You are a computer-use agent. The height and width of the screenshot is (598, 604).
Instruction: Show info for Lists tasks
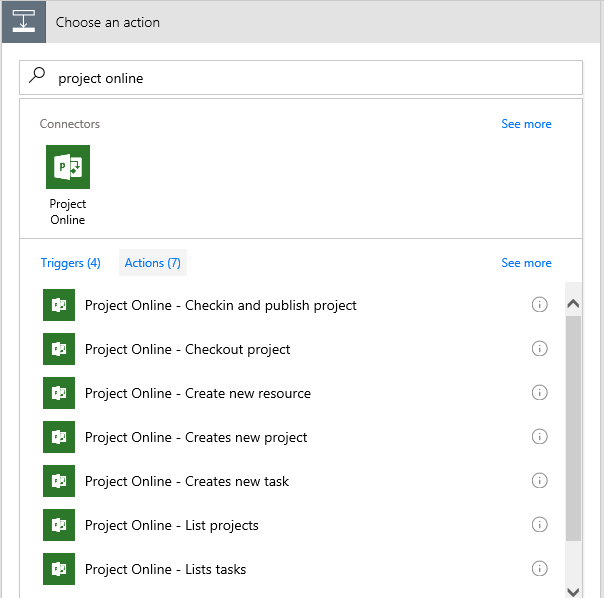(539, 568)
